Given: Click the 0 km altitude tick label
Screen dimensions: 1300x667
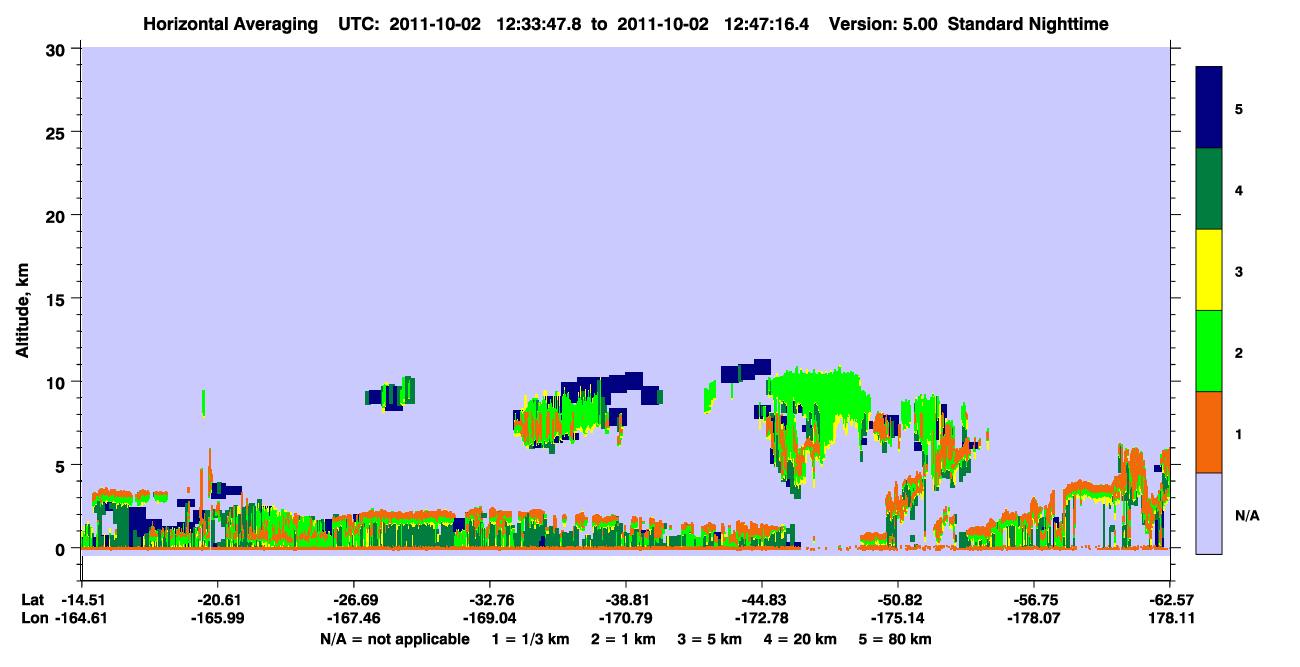Looking at the screenshot, I should 62,549.
